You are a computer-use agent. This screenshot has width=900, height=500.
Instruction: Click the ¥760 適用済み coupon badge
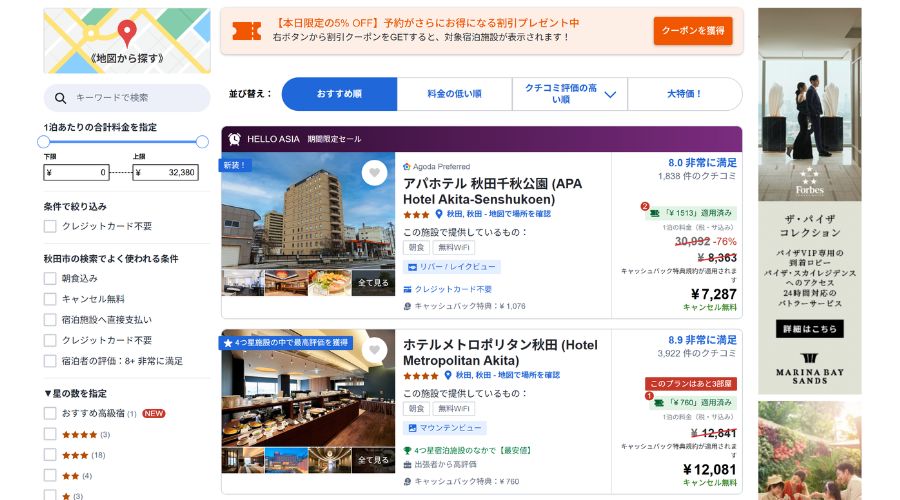coord(693,403)
